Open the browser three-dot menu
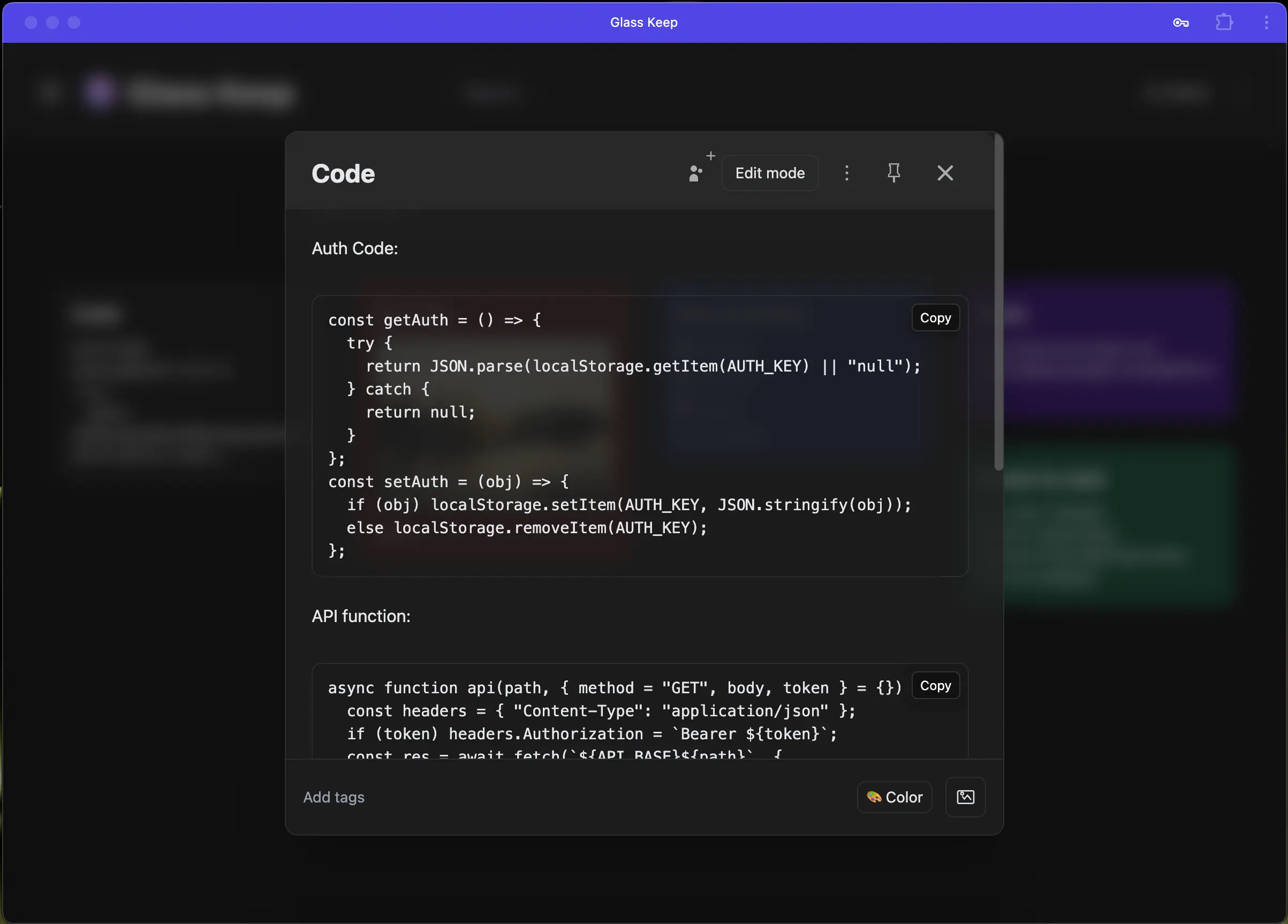 point(1266,22)
